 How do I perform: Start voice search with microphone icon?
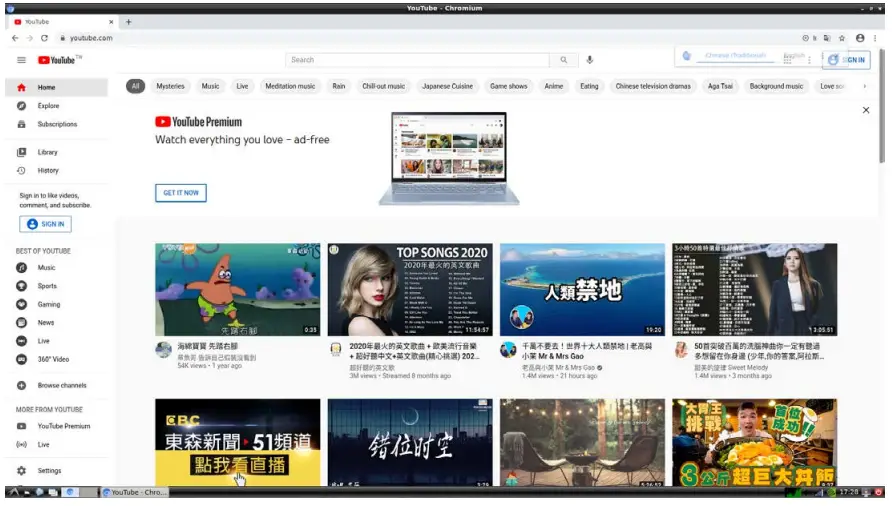coord(590,60)
